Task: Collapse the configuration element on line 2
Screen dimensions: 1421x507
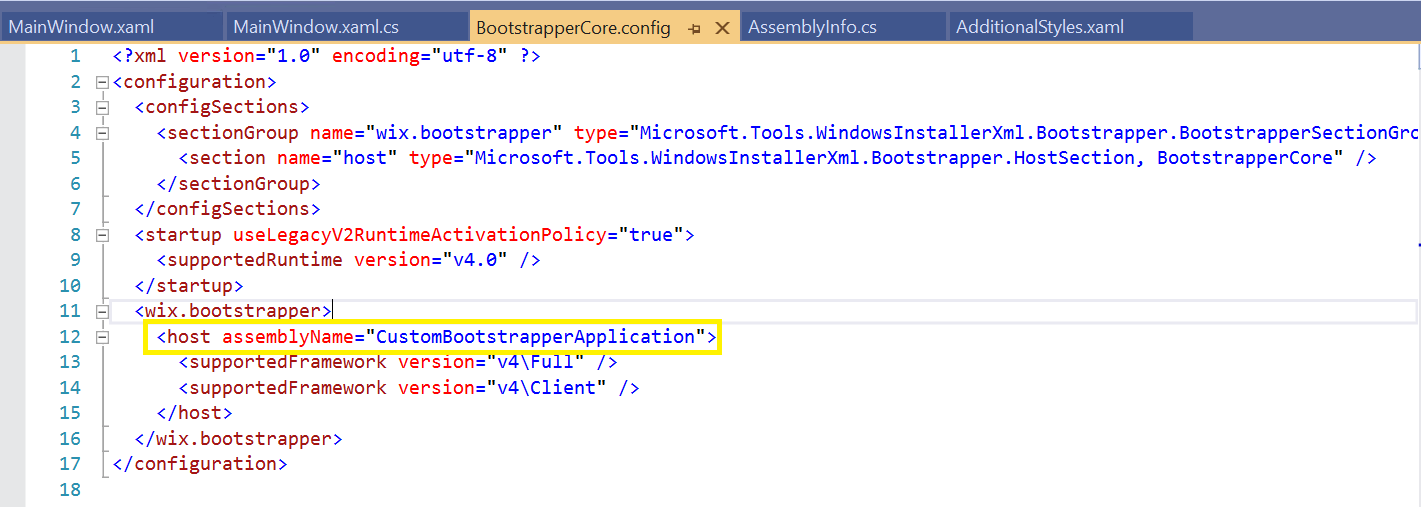Action: click(x=101, y=82)
